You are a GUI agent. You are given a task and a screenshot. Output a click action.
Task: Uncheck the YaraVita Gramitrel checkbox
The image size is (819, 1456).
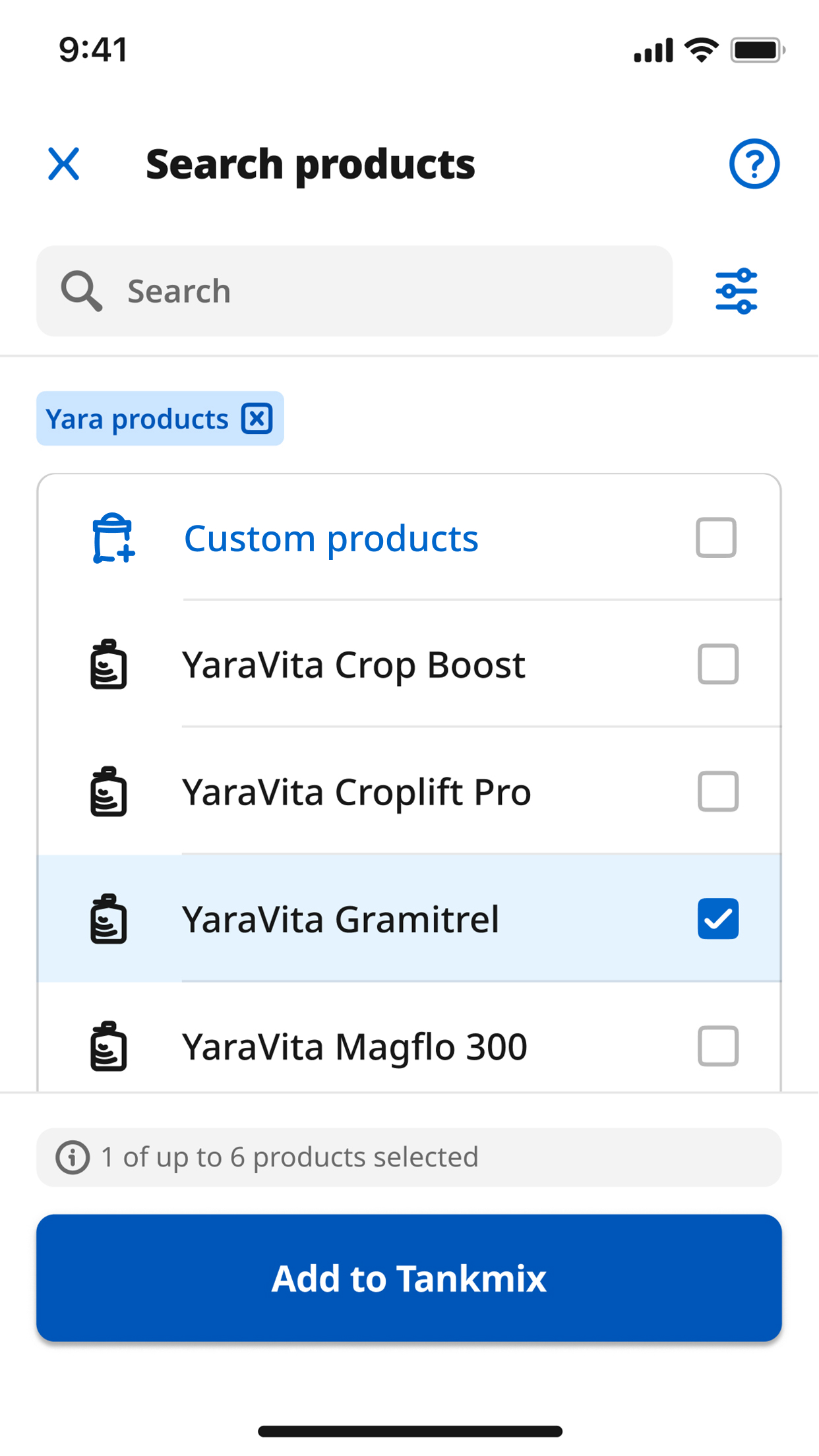tap(717, 919)
